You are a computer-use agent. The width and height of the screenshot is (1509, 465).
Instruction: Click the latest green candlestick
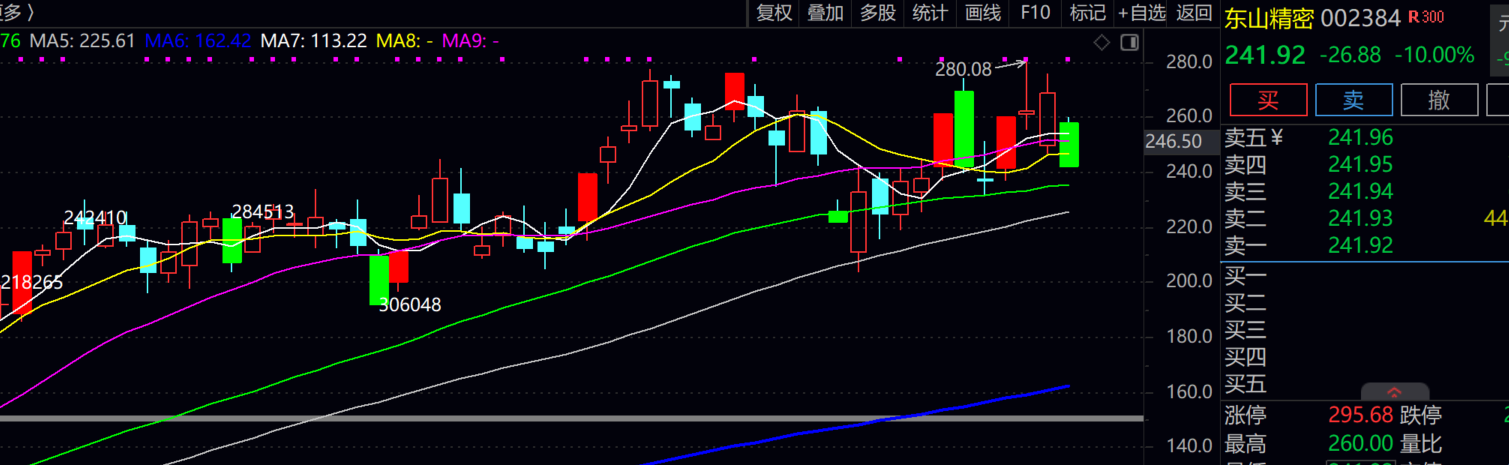pyautogui.click(x=1069, y=144)
